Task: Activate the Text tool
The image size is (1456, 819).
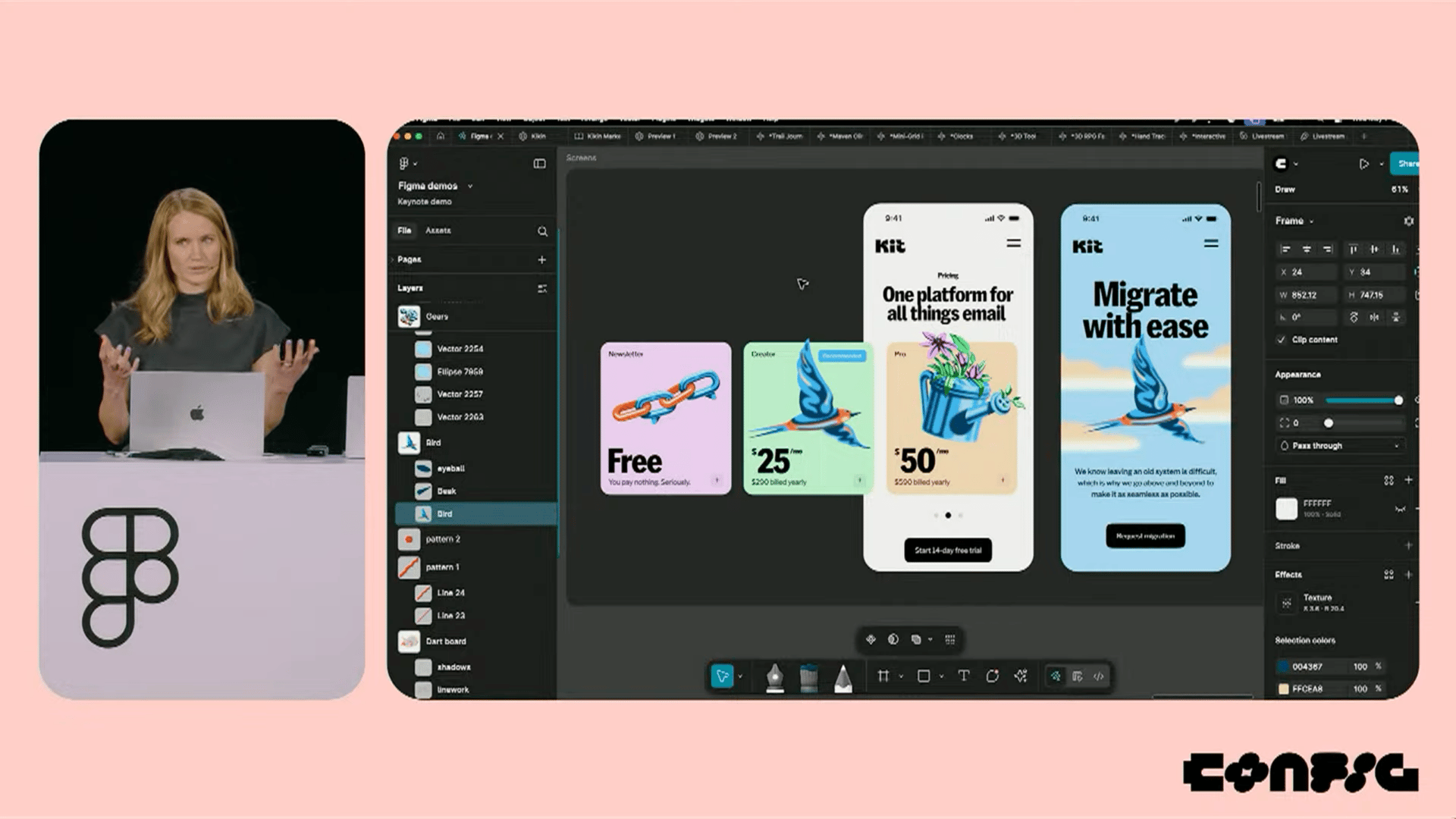Action: point(963,676)
